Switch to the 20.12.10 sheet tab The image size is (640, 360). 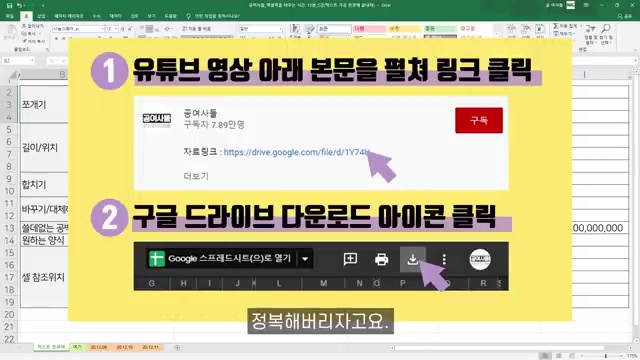[x=124, y=347]
